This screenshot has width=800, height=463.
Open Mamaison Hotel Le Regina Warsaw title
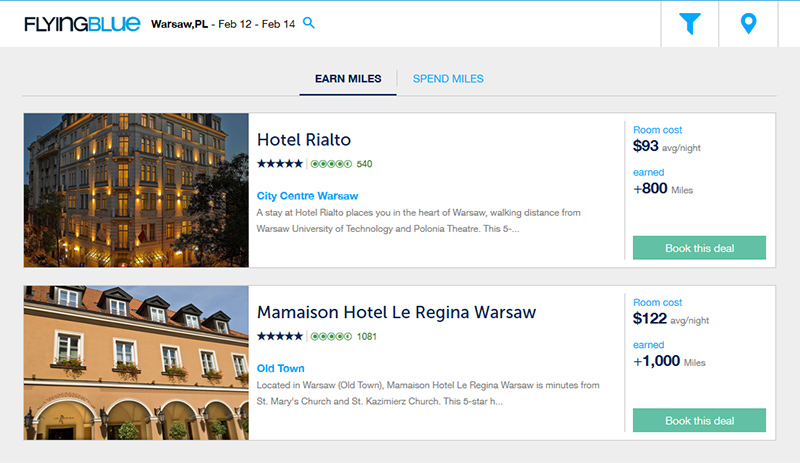click(x=396, y=312)
